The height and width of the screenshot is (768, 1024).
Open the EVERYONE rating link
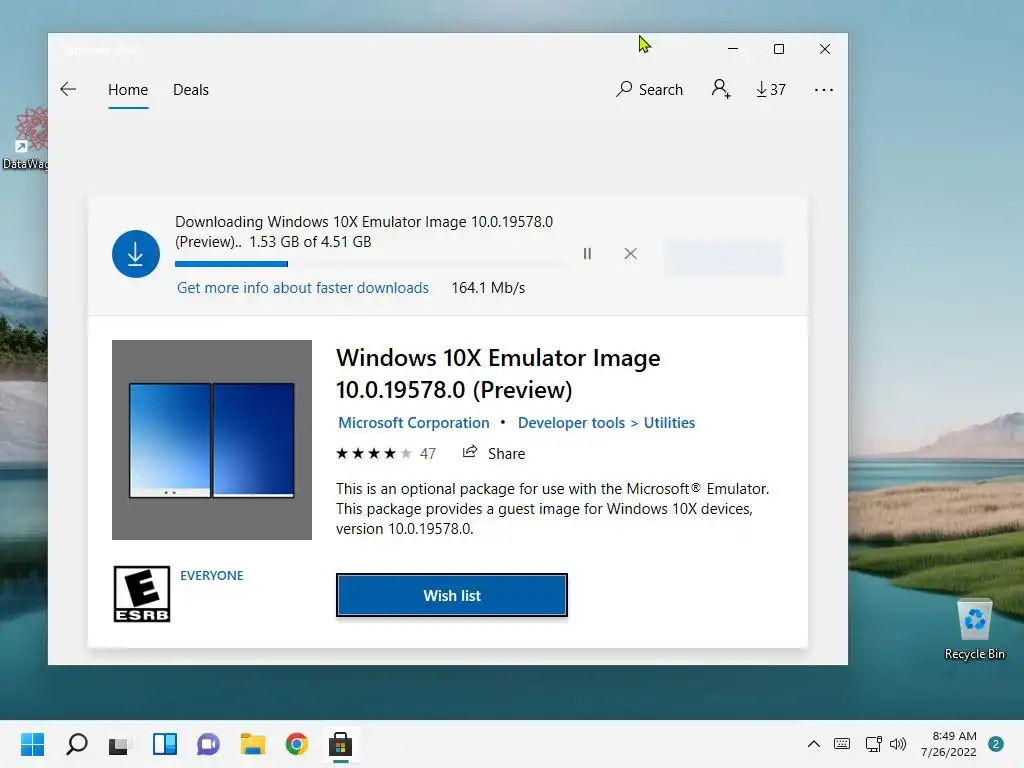tap(212, 575)
